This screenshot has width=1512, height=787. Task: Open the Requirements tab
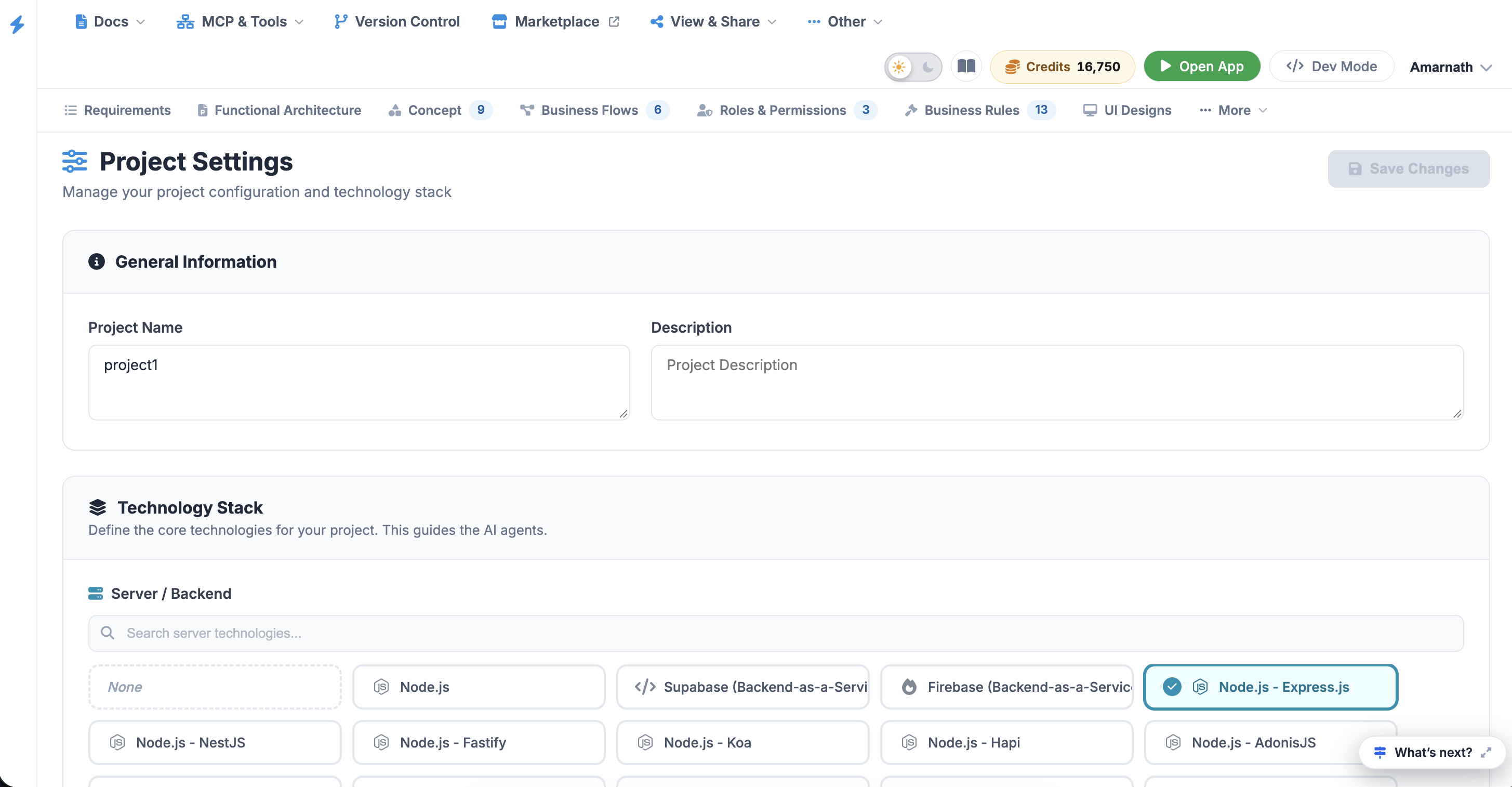(x=117, y=110)
